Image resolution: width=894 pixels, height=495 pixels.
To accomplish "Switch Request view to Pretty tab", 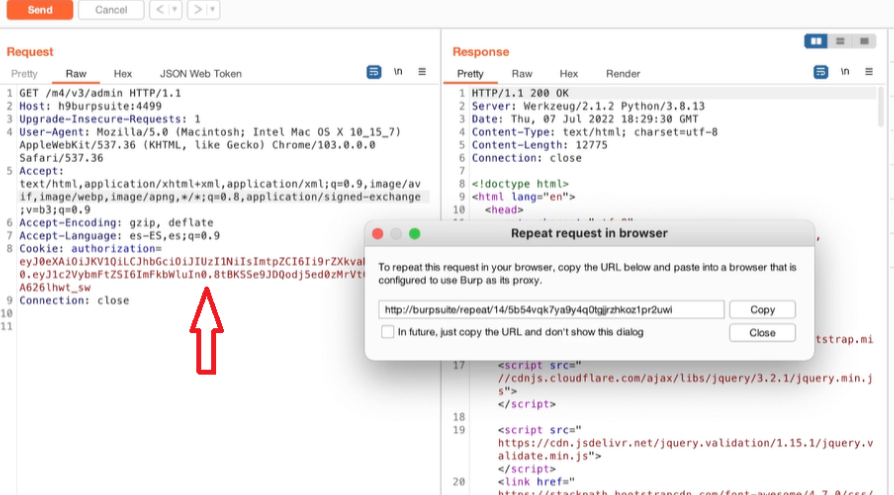I will [x=24, y=74].
